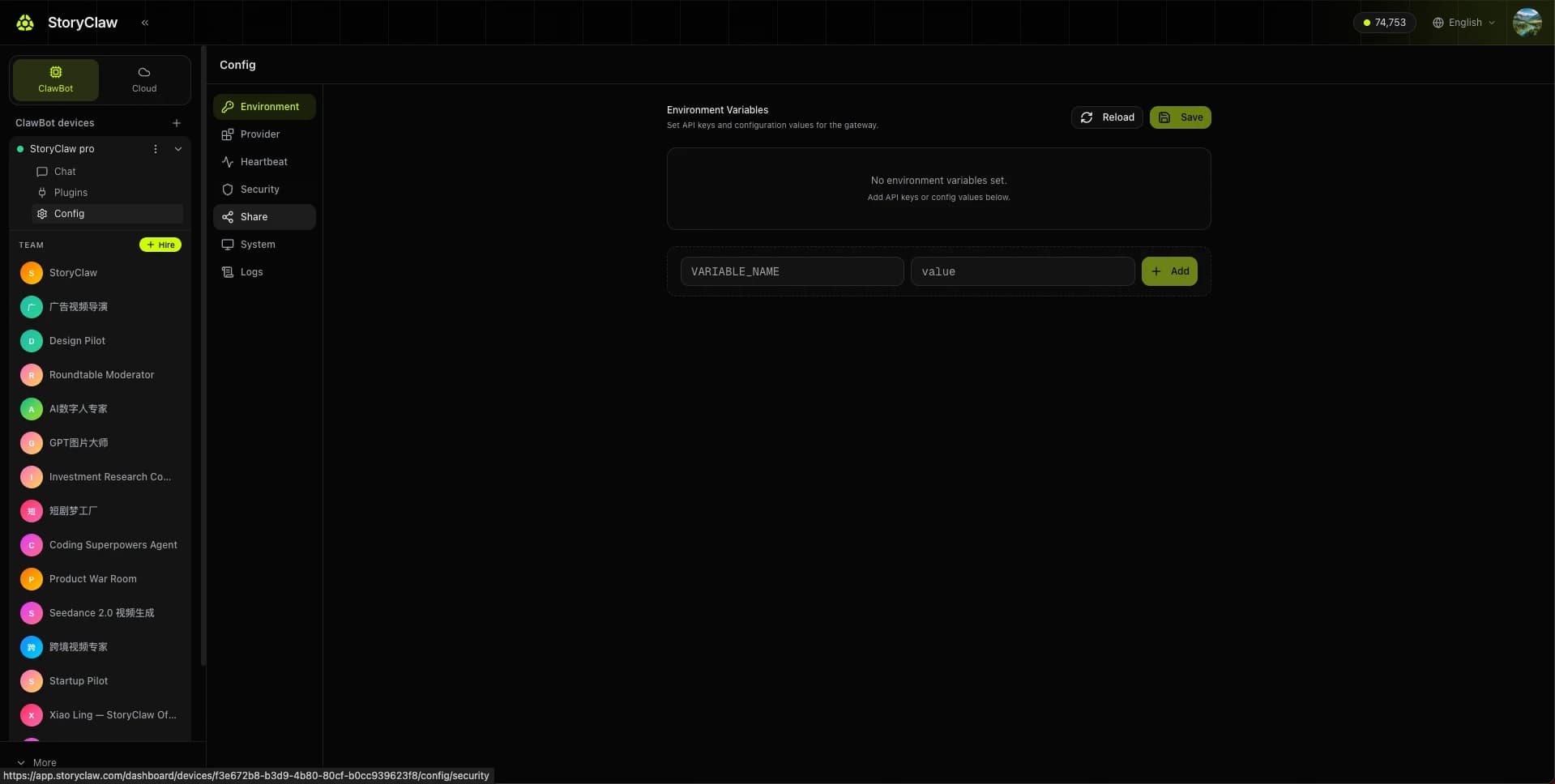The image size is (1555, 784).
Task: Focus the VARIABLE_NAME input field
Action: coord(792,271)
